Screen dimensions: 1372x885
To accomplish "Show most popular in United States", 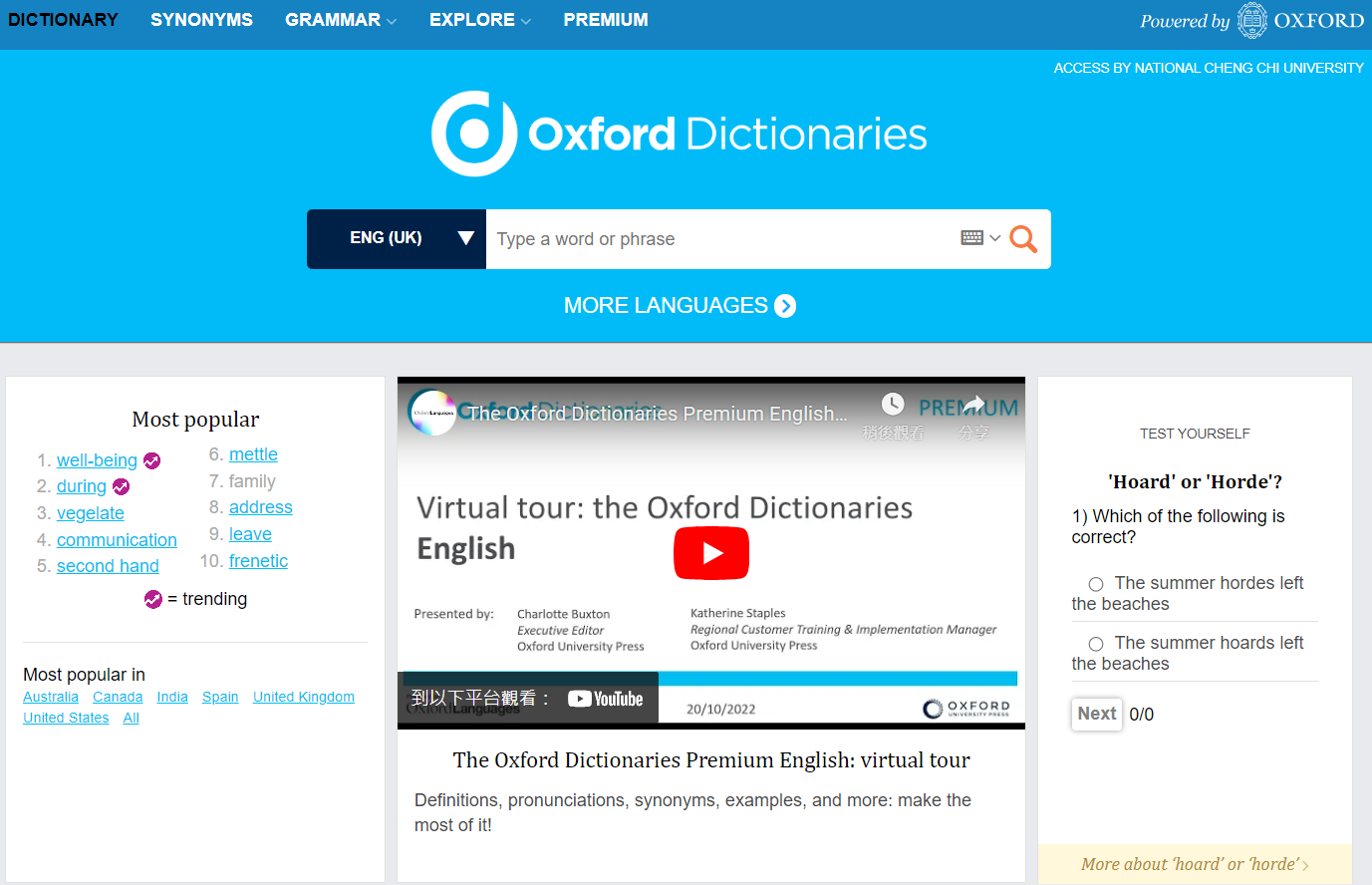I will click(x=66, y=718).
